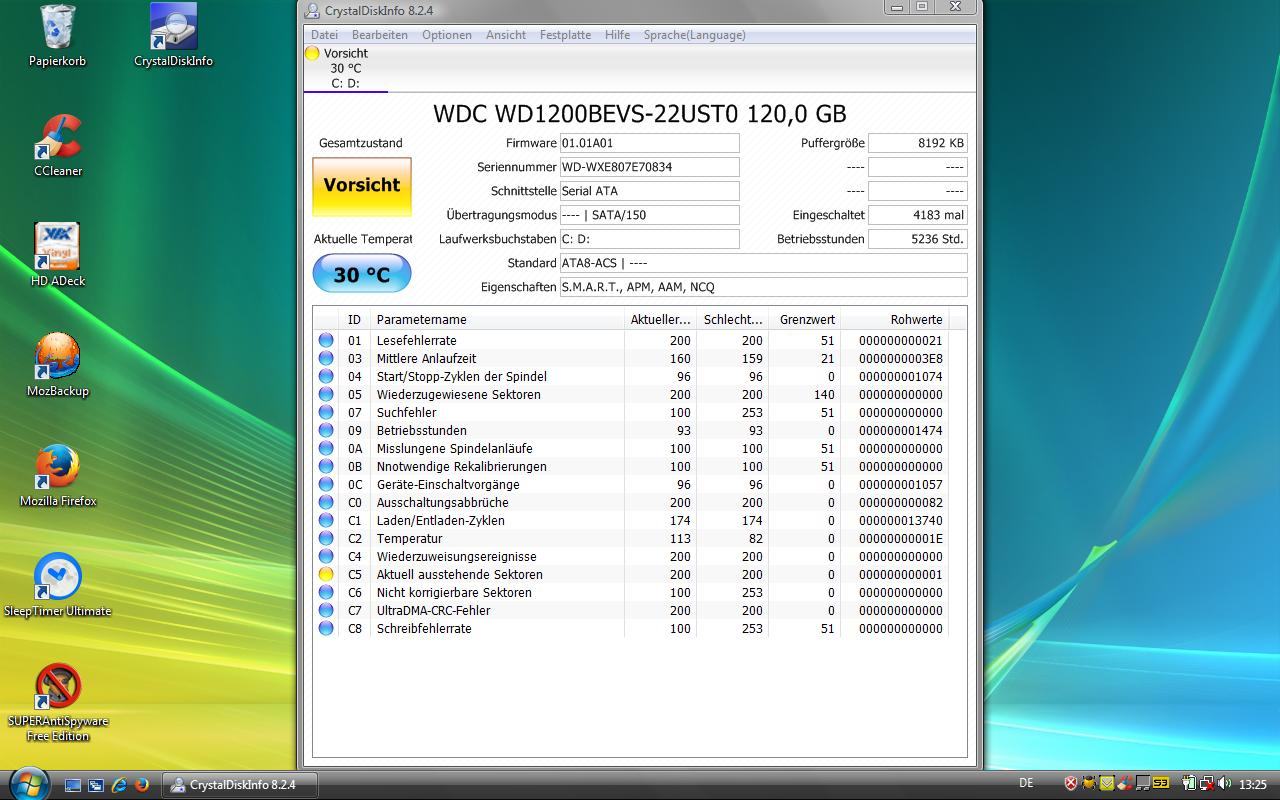
Task: Select the MozBackup desktop shortcut
Action: (58, 366)
